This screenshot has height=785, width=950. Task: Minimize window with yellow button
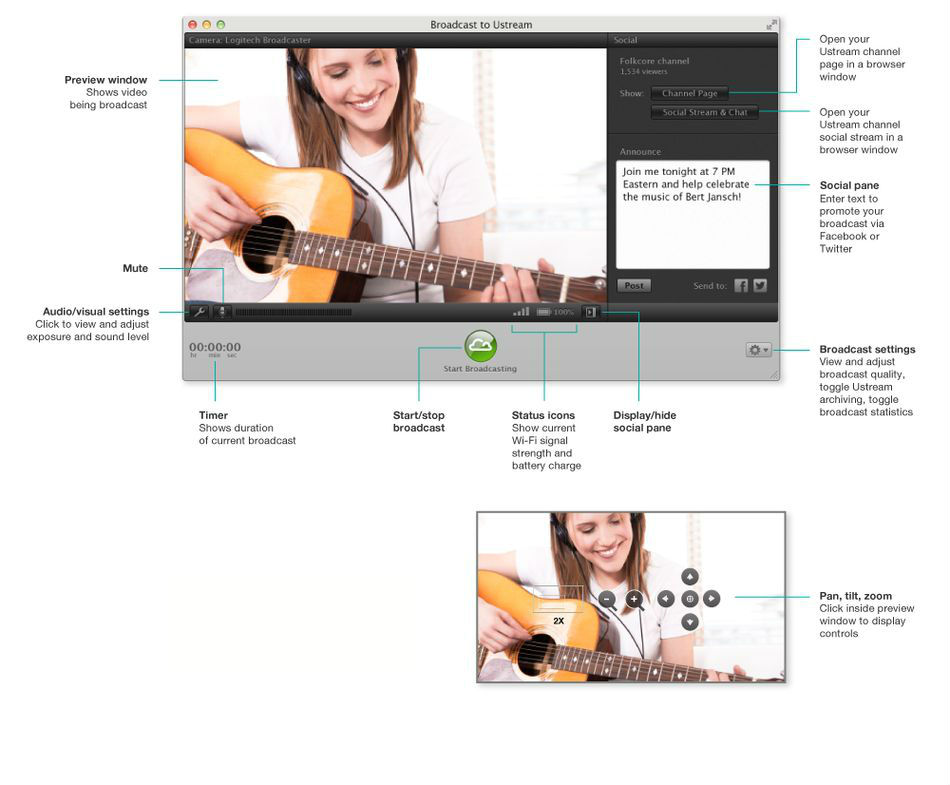pyautogui.click(x=207, y=25)
